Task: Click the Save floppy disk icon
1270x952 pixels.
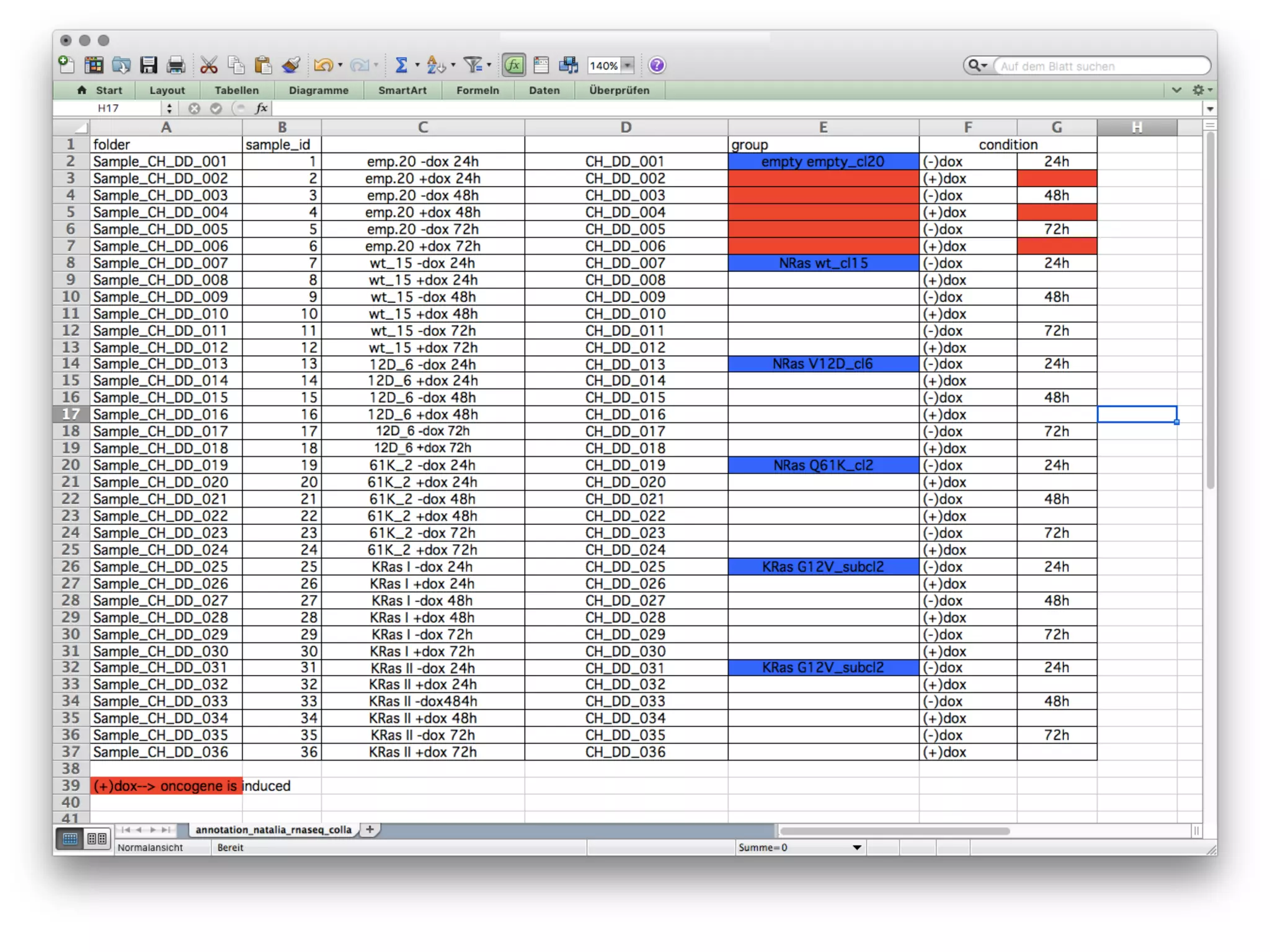Action: [x=148, y=65]
